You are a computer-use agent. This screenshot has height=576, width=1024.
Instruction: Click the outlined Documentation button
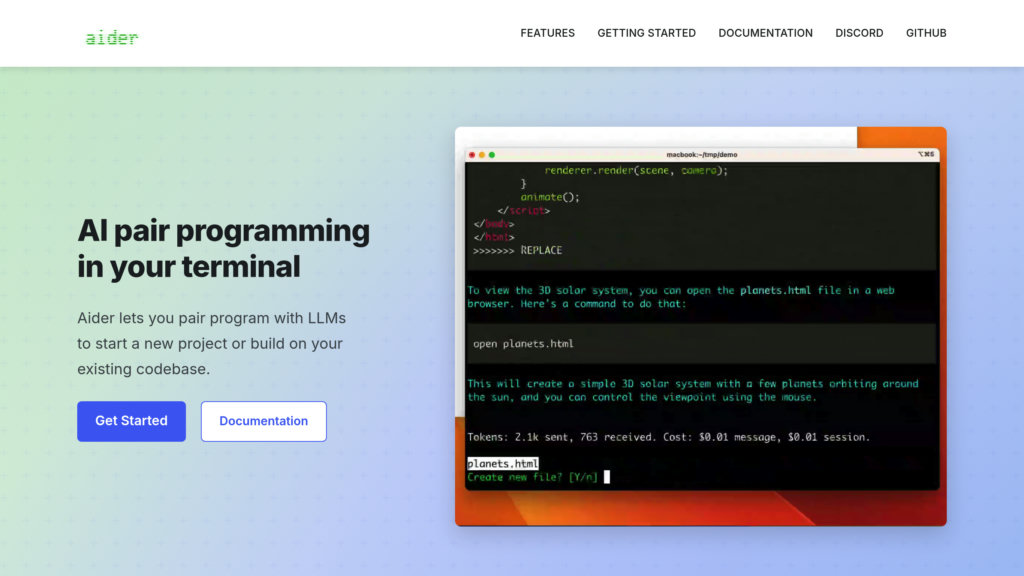[263, 421]
